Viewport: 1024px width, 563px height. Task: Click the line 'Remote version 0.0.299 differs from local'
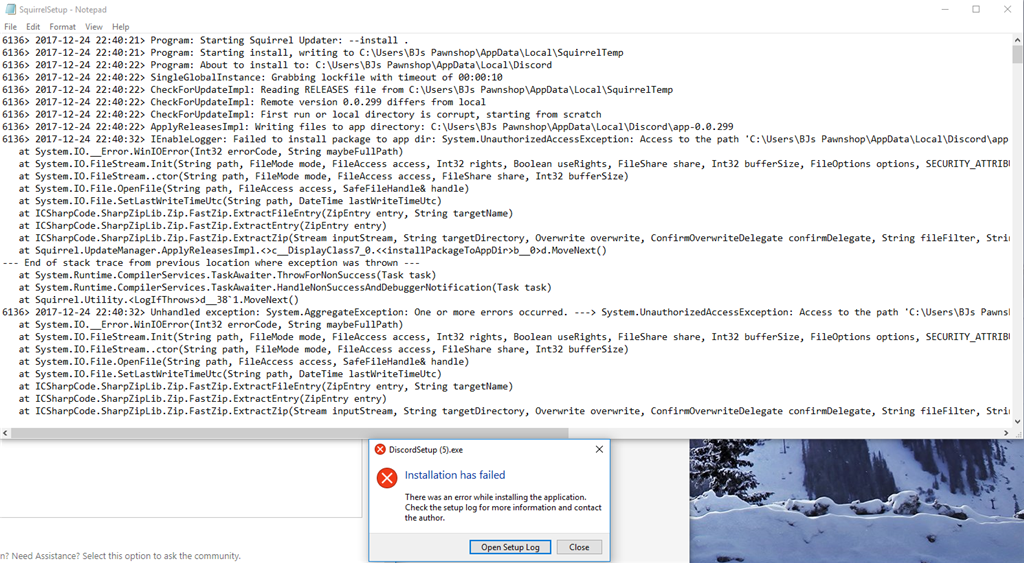(x=244, y=102)
